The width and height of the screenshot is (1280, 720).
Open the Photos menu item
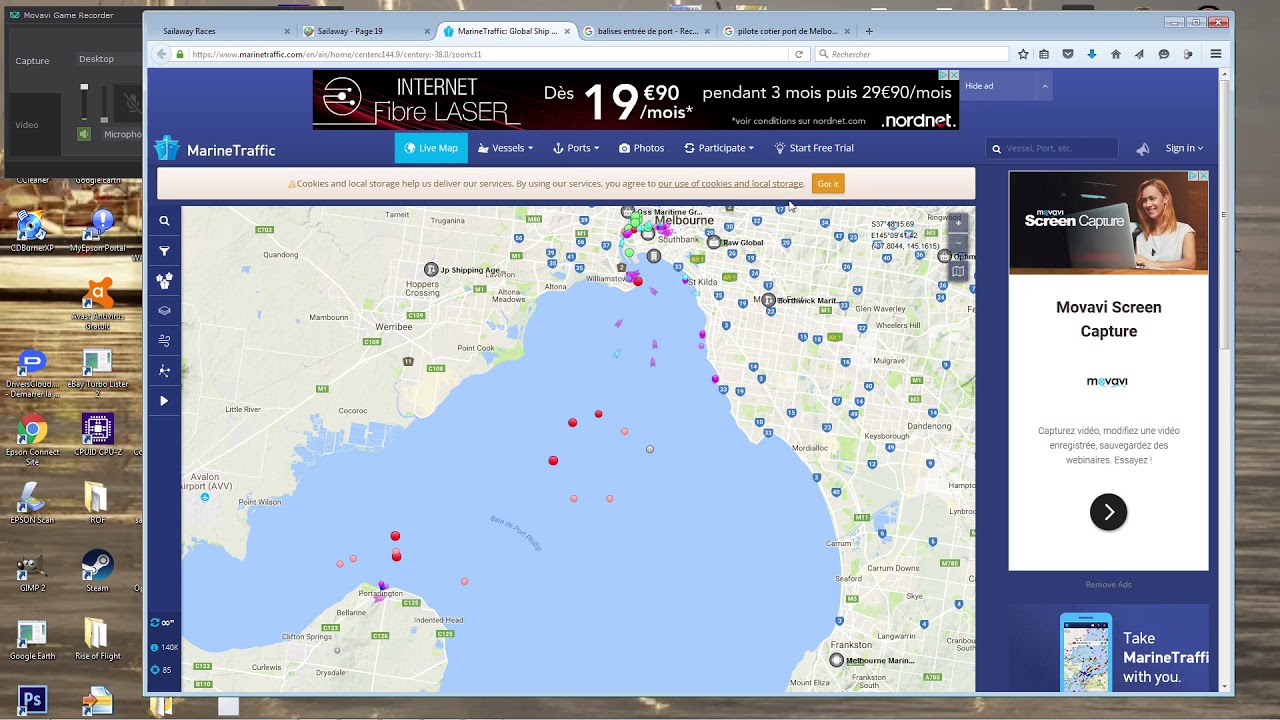[641, 148]
